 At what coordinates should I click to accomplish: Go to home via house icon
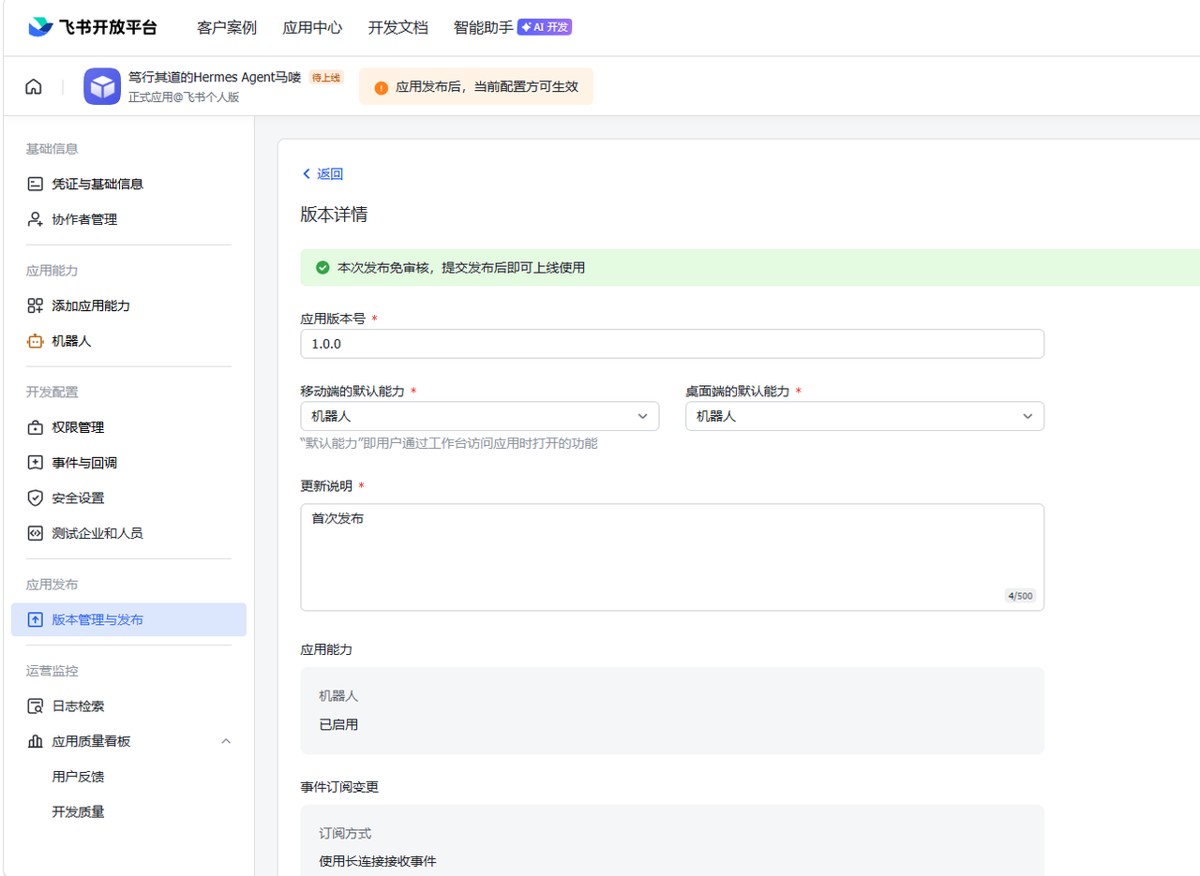click(x=34, y=87)
